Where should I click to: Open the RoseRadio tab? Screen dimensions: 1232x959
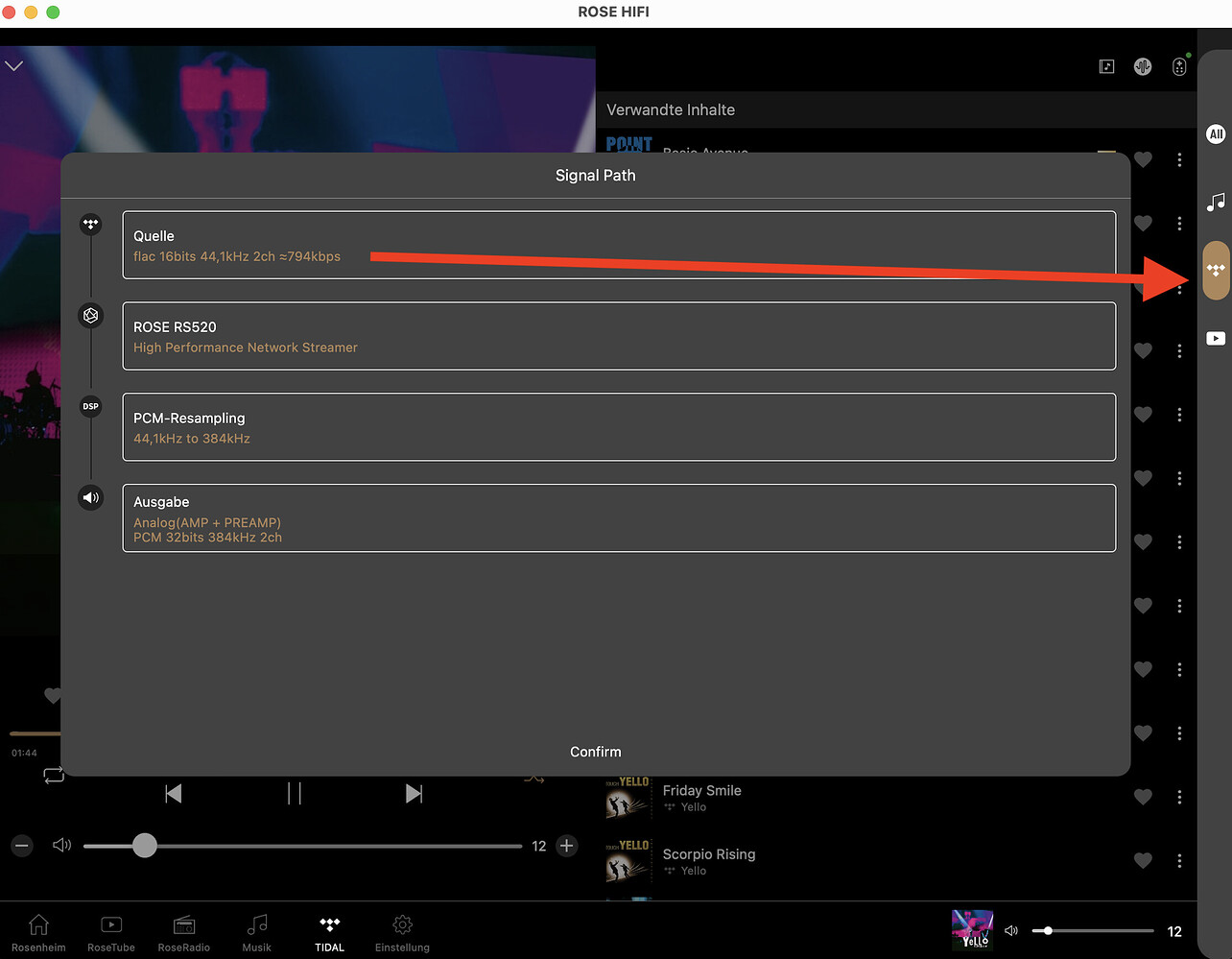coord(183,932)
